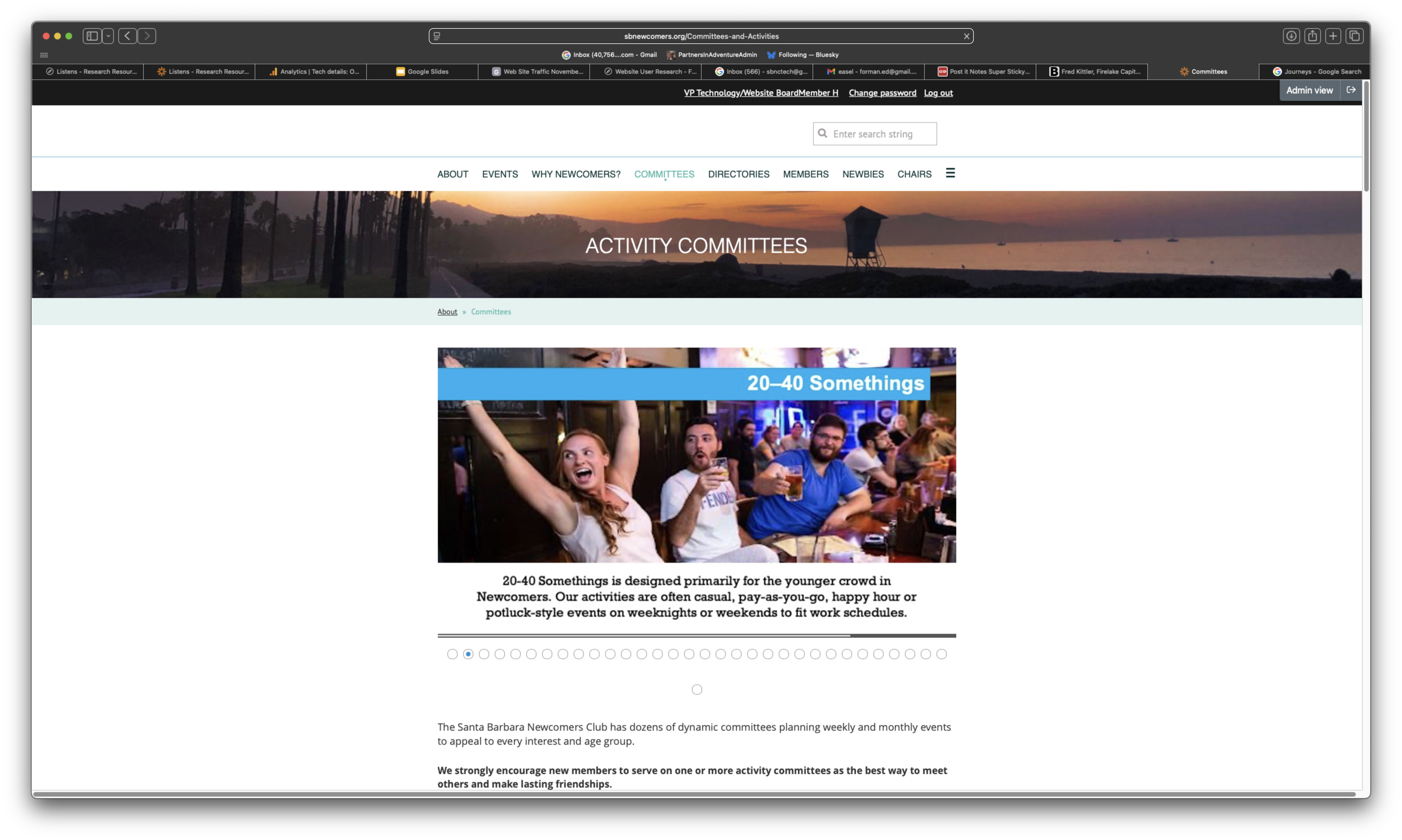This screenshot has width=1402, height=840.
Task: Open the hamburger menu icon after CHAIRS
Action: (x=950, y=173)
